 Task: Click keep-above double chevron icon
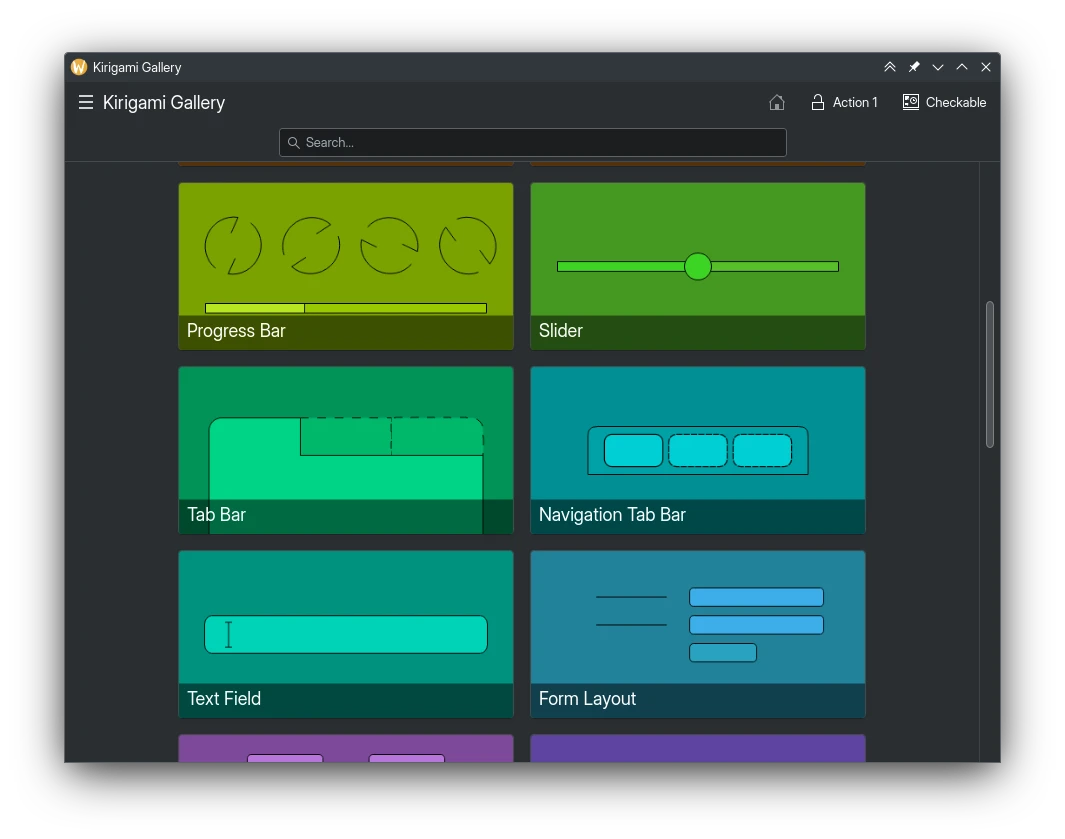pyautogui.click(x=890, y=67)
